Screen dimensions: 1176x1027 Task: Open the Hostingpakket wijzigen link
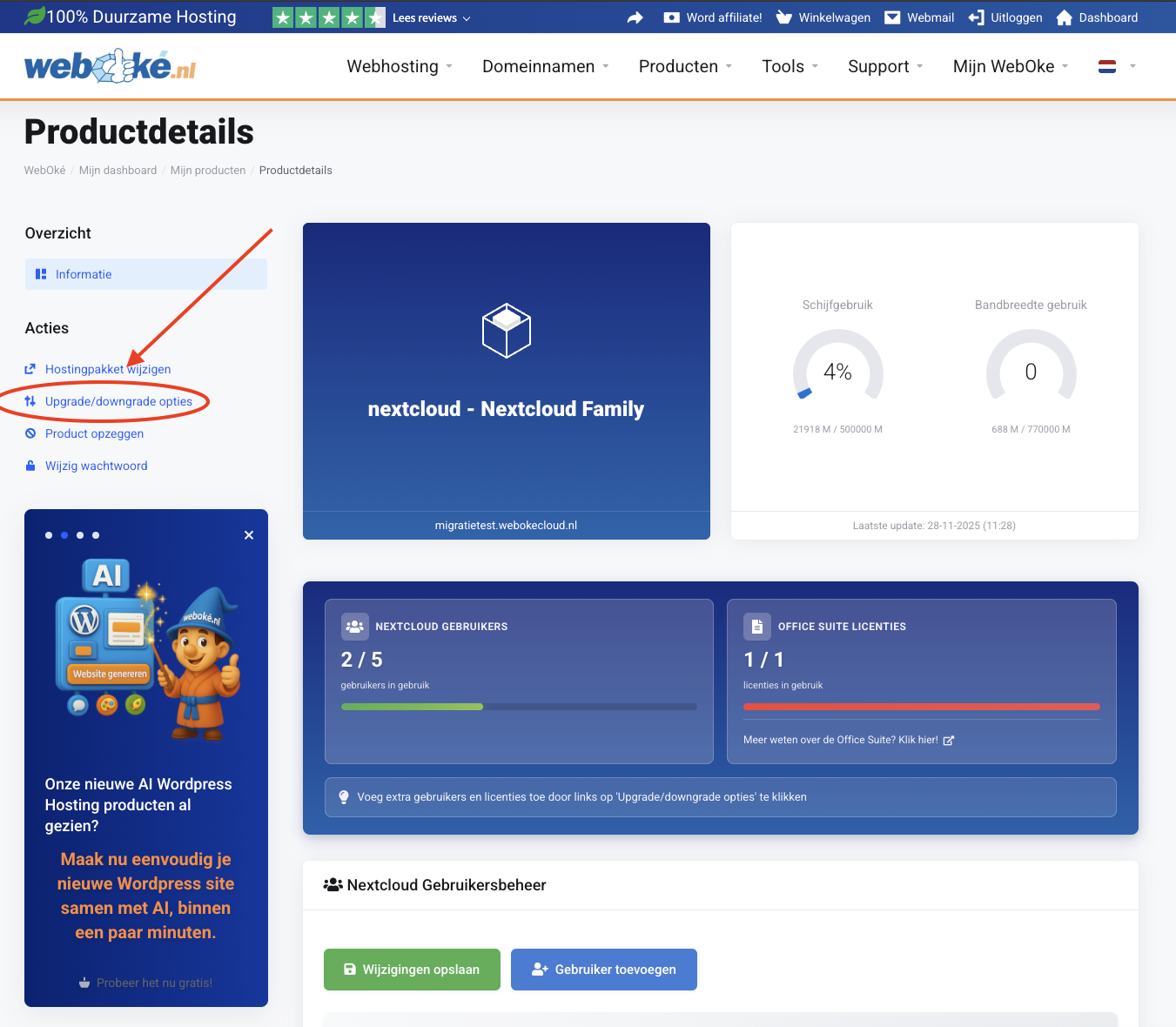(108, 369)
